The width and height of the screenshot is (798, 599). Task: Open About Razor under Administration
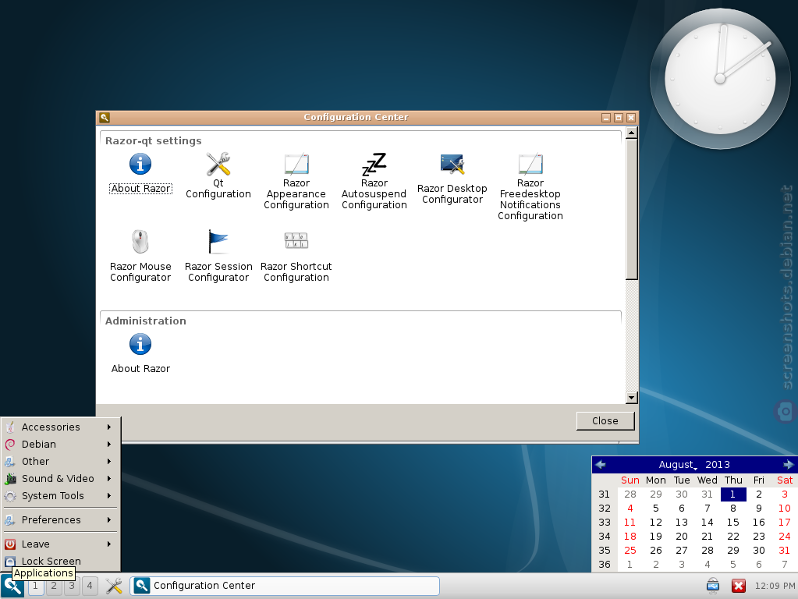click(140, 353)
